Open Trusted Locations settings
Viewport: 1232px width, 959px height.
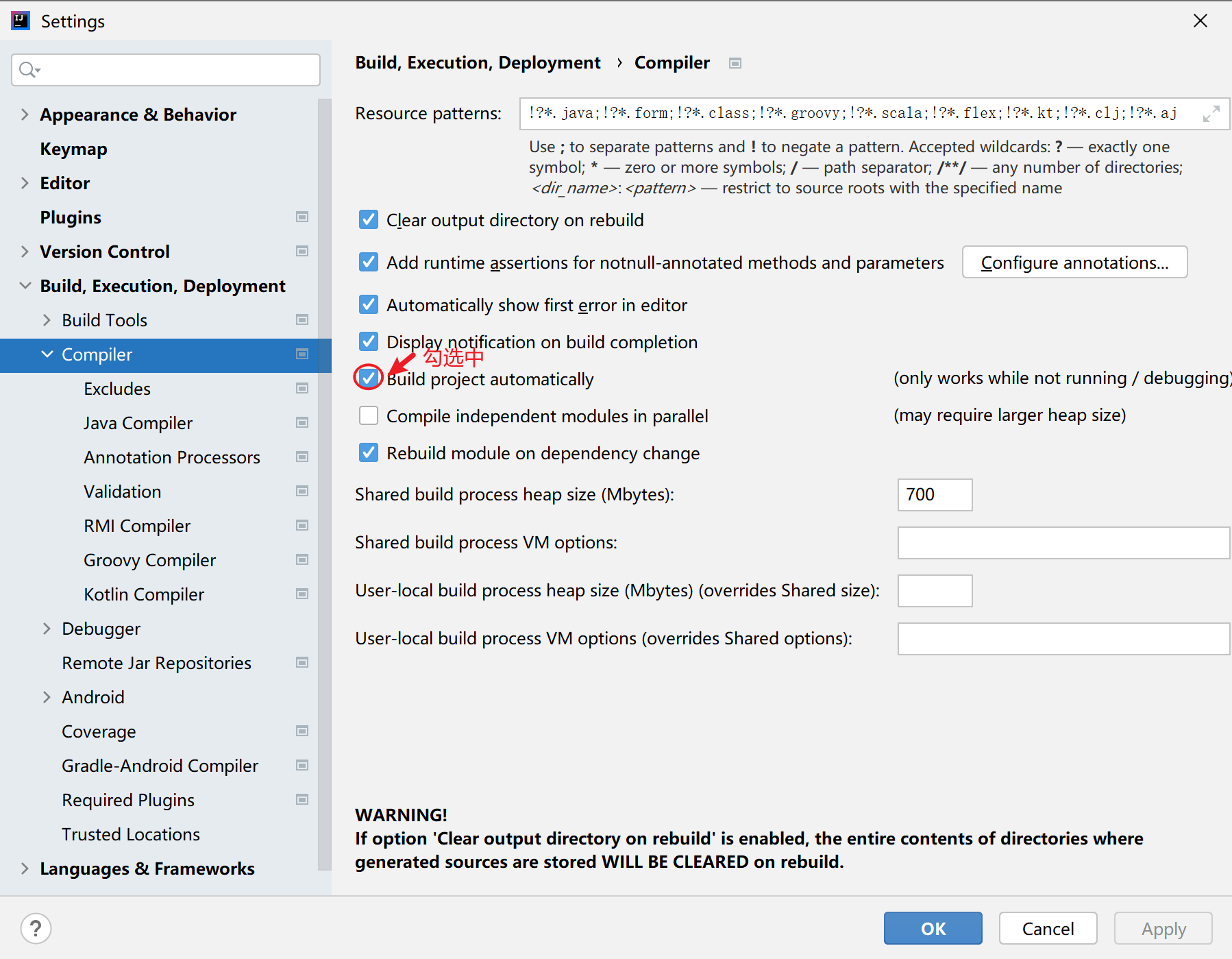(x=131, y=834)
